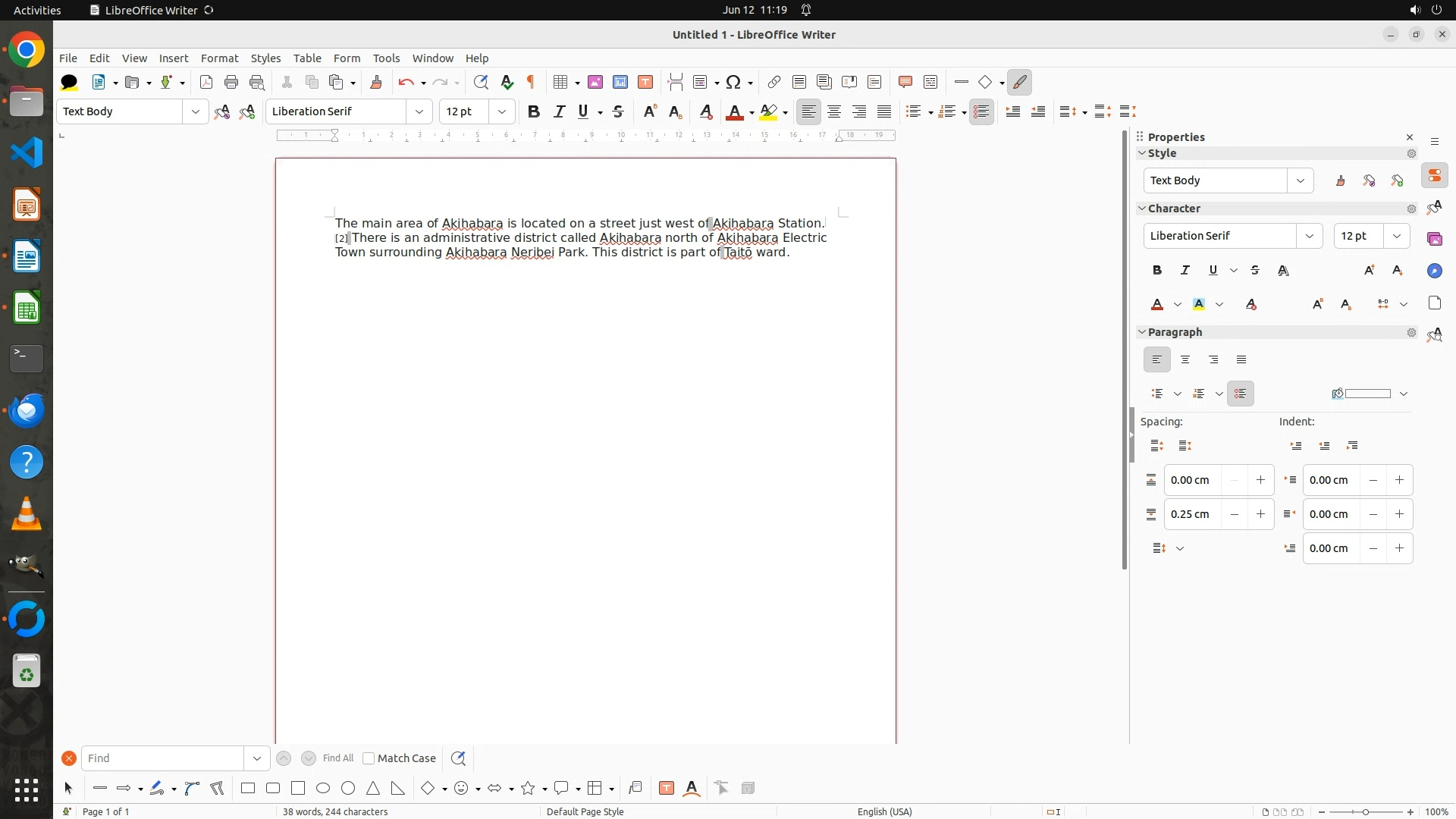Collapse the Character section in Properties
This screenshot has height=819, width=1456.
point(1142,209)
